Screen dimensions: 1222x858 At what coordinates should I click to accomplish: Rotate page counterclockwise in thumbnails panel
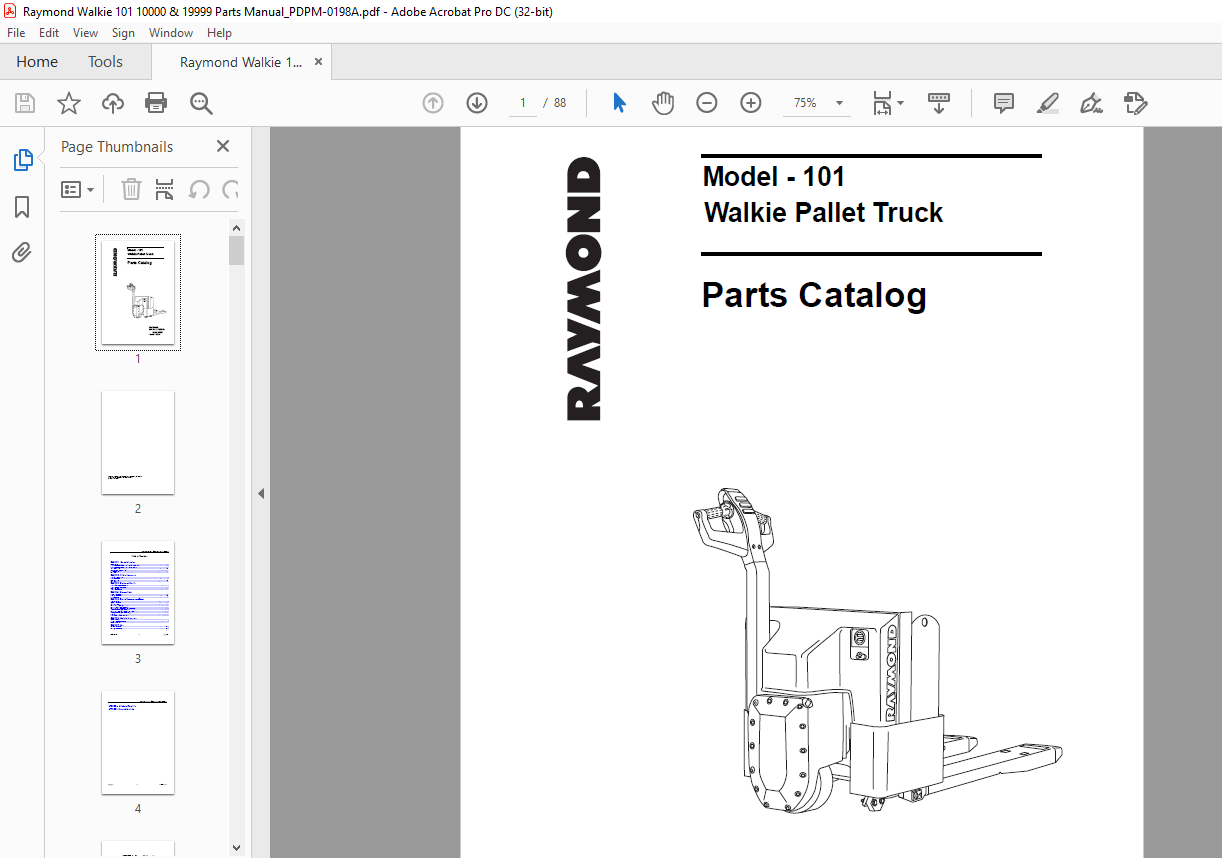coord(199,189)
